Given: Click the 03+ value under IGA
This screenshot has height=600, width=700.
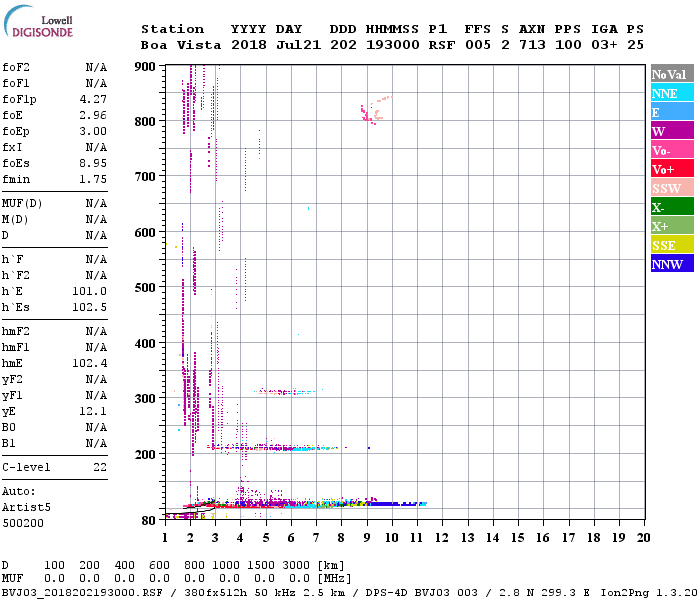Looking at the screenshot, I should click(x=604, y=45).
